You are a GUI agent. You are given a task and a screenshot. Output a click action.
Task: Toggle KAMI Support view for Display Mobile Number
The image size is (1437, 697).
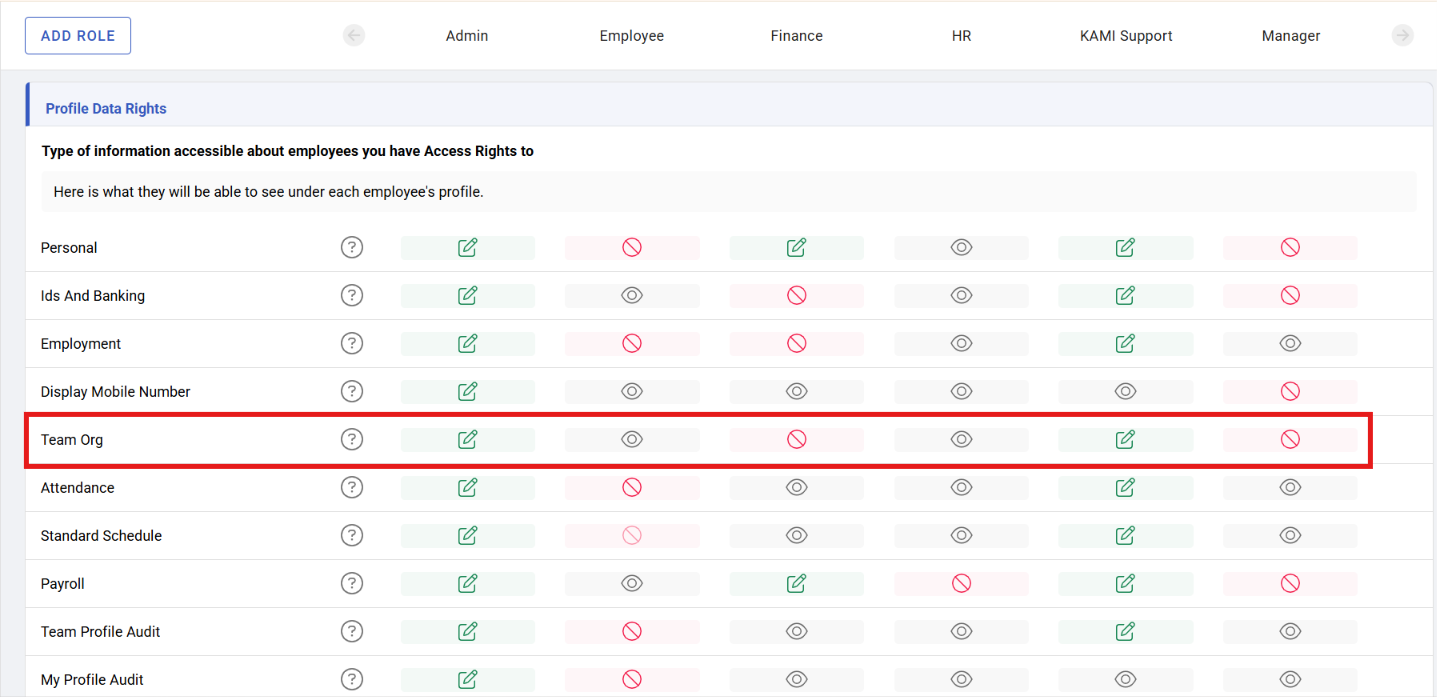(1126, 391)
